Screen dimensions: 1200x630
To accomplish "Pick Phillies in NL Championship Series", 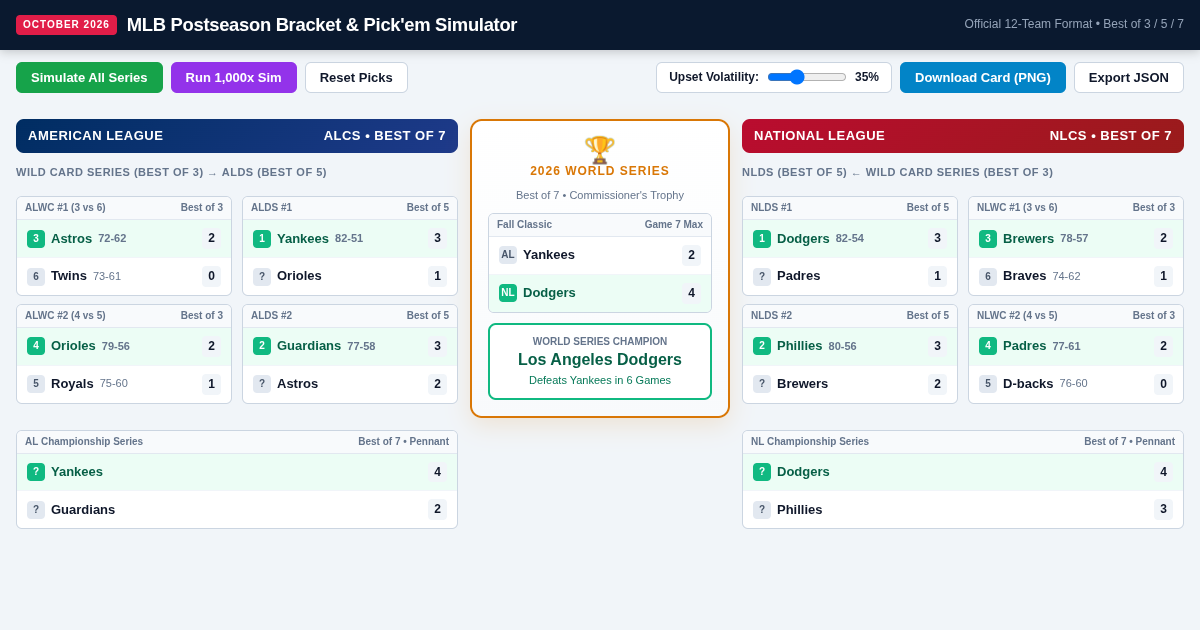I will pyautogui.click(x=963, y=510).
